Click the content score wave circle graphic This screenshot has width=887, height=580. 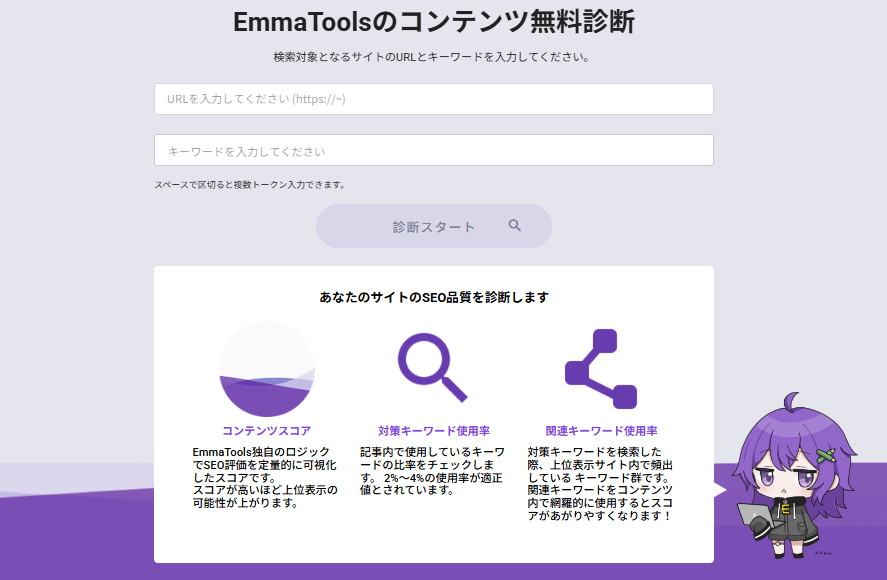(x=267, y=370)
